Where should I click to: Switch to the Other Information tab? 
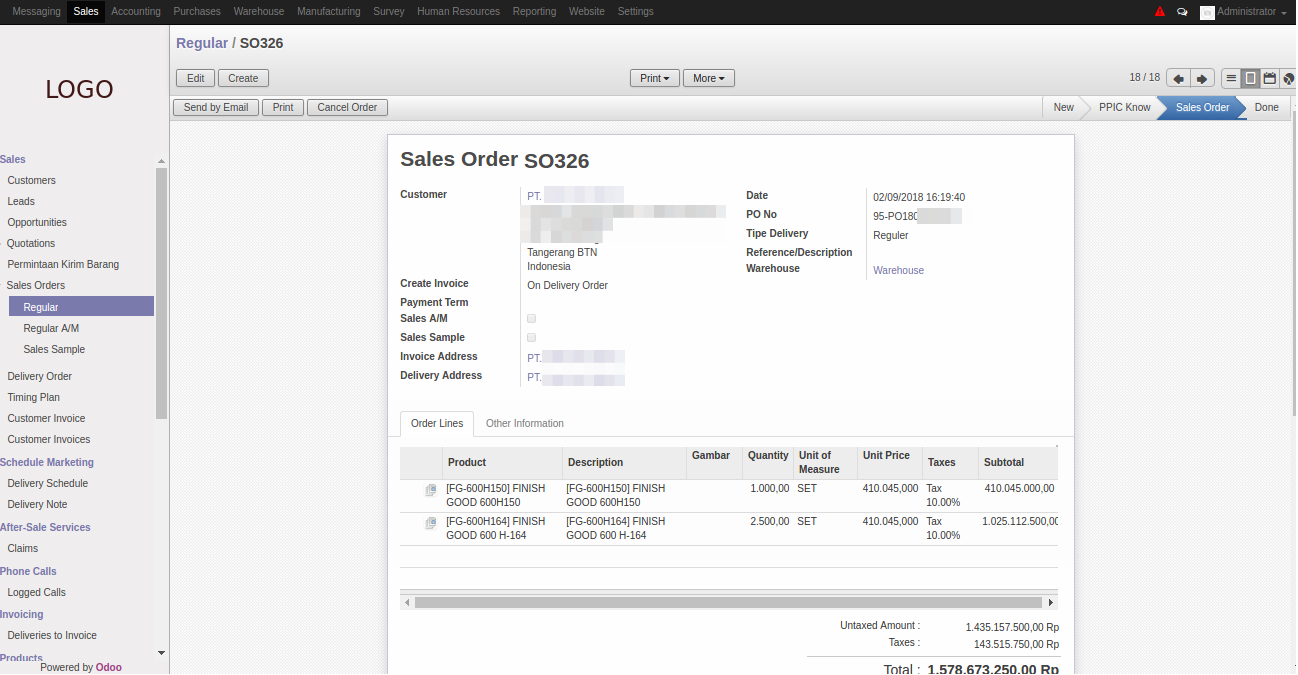525,423
